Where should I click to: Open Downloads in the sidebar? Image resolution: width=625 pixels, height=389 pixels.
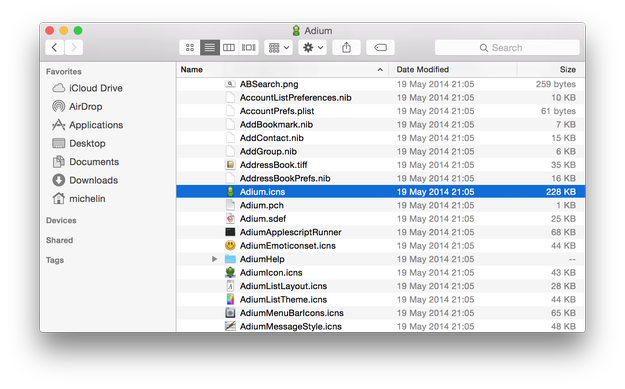[x=85, y=180]
